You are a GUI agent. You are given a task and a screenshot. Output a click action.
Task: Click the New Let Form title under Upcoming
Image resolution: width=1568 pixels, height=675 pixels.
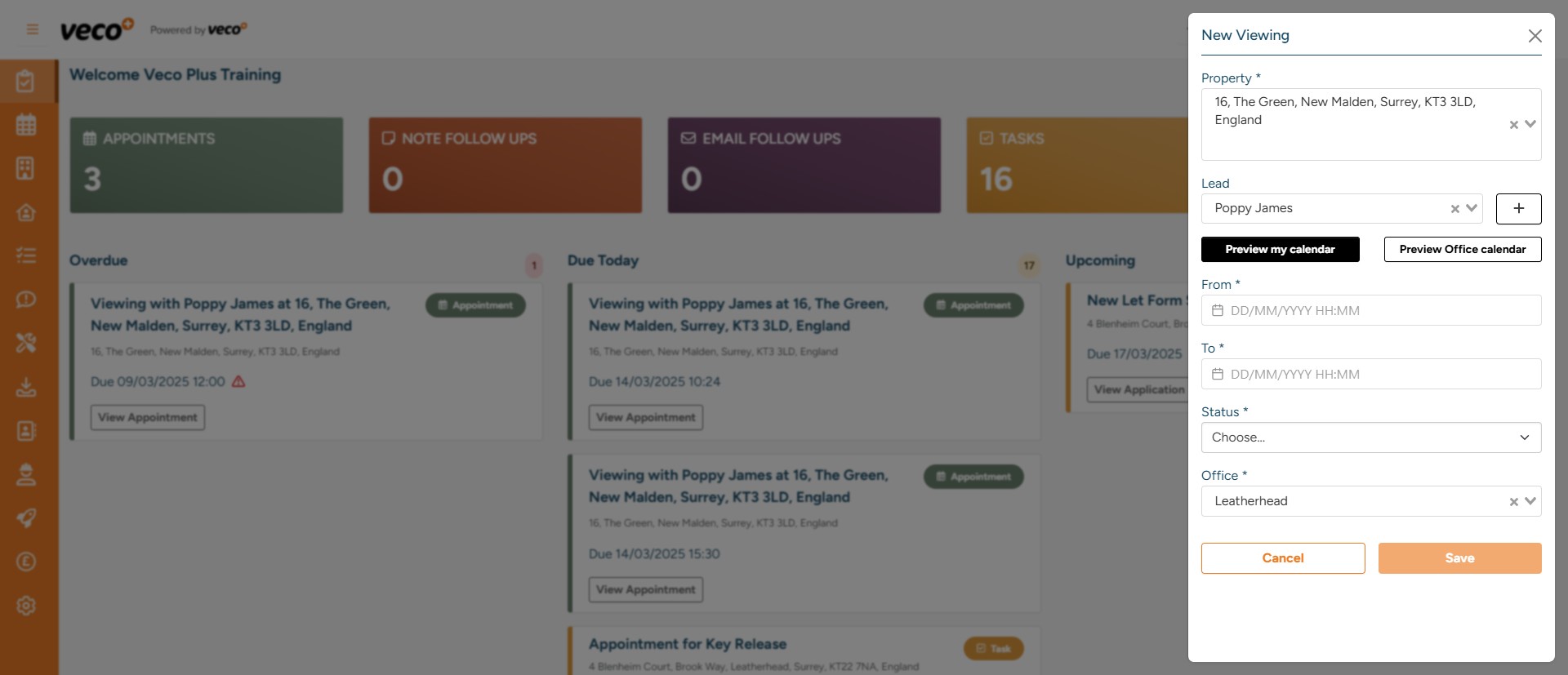point(1137,300)
